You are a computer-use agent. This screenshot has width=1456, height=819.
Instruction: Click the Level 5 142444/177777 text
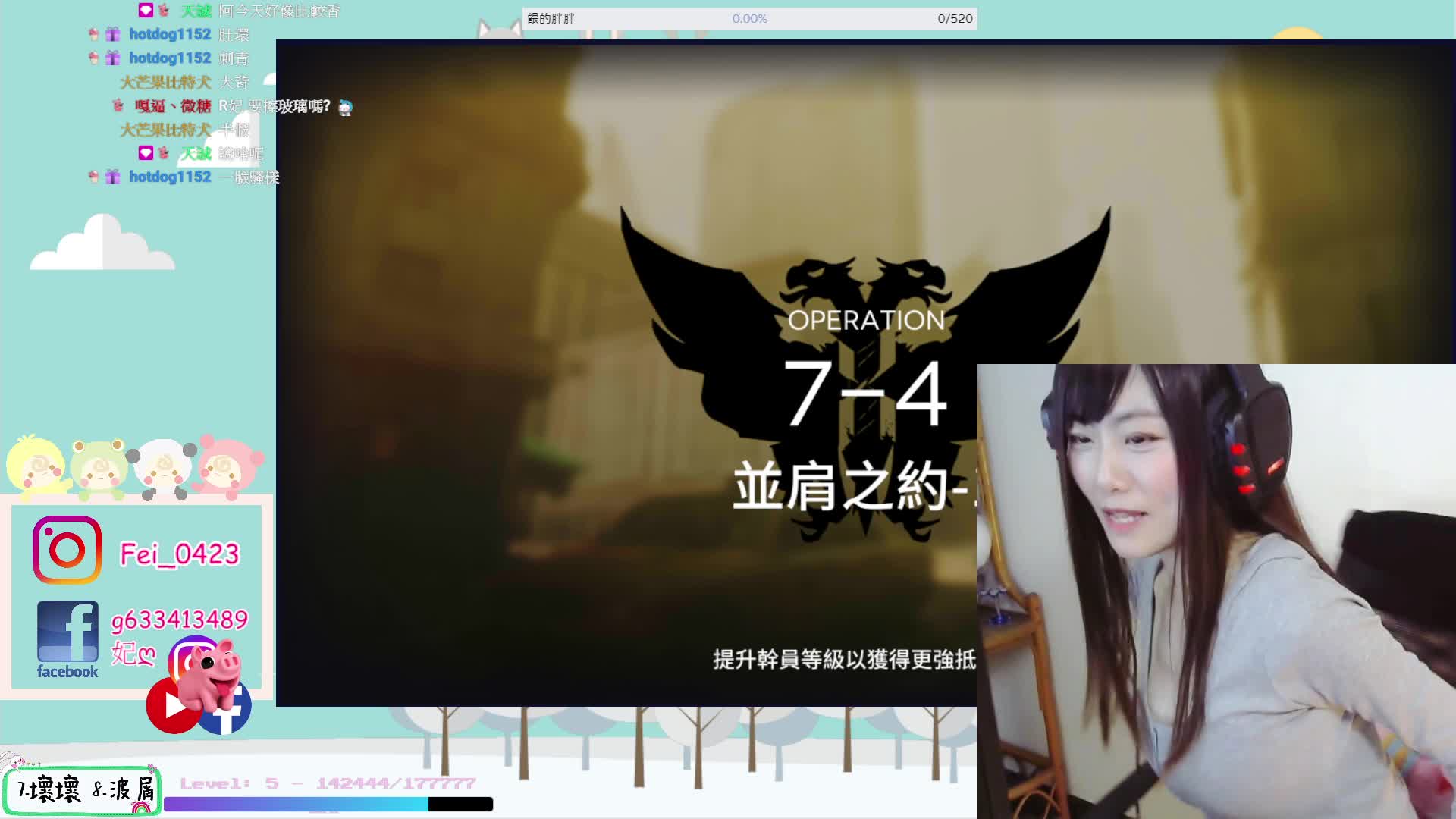click(x=328, y=783)
